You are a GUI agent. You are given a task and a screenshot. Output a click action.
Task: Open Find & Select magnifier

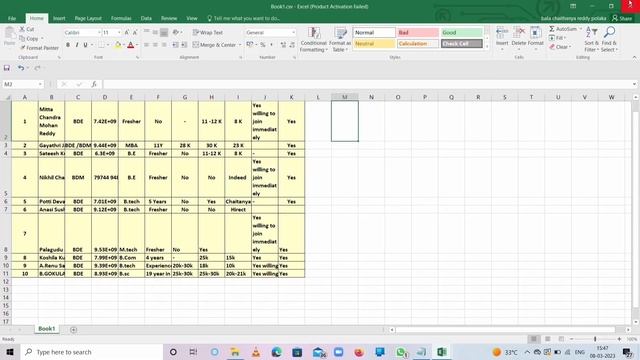pyautogui.click(x=609, y=39)
